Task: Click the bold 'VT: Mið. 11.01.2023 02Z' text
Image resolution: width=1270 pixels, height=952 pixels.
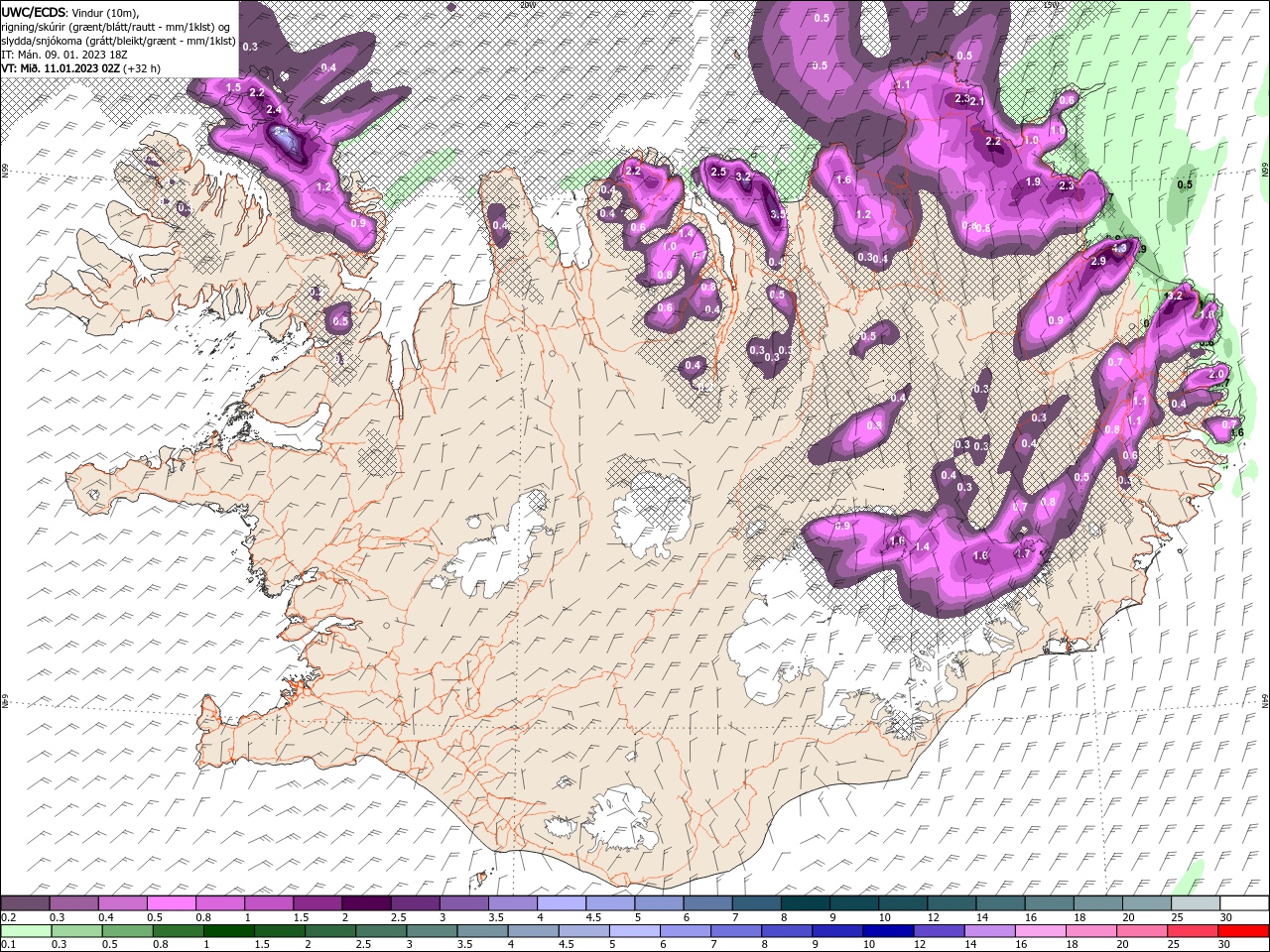Action: [61, 68]
